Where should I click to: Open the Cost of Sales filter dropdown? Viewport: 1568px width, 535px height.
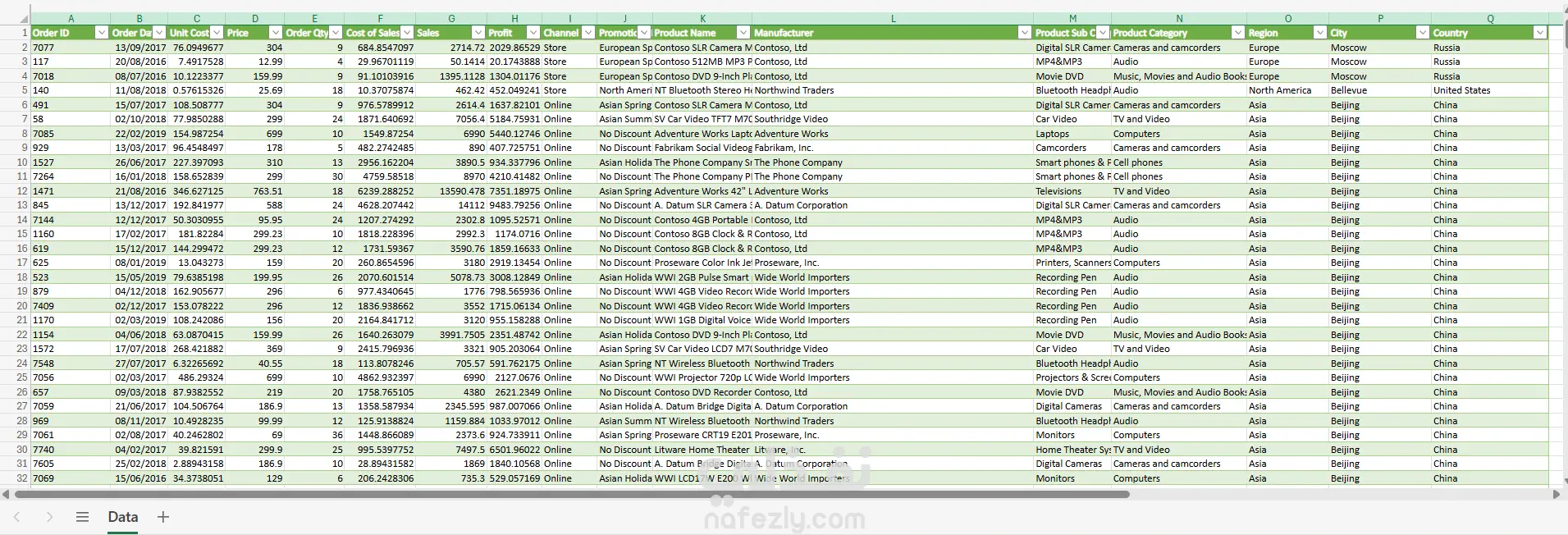[407, 33]
